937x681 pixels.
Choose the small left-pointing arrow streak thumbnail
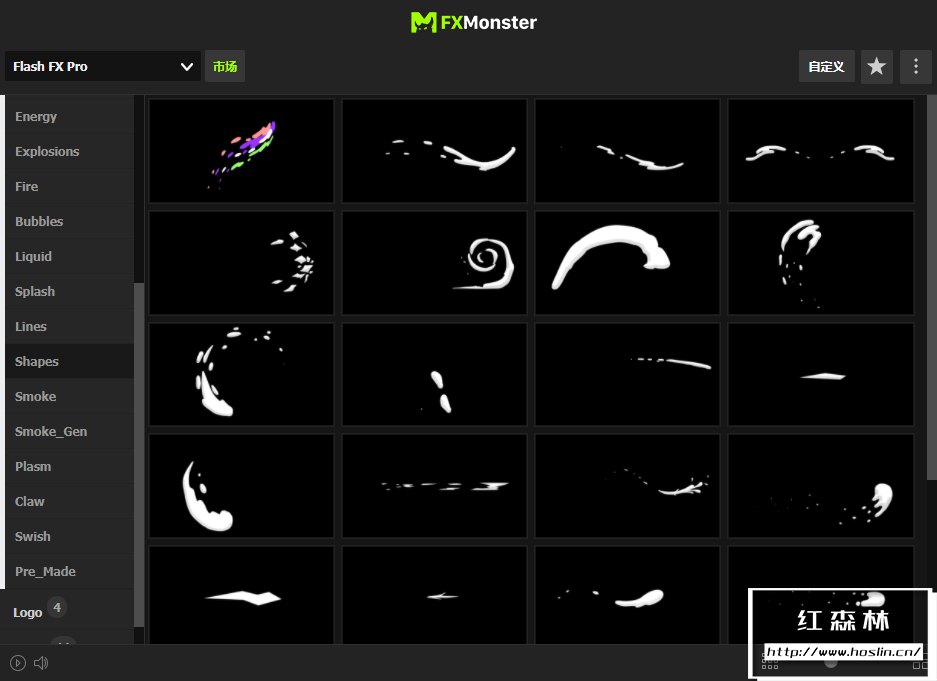pos(434,595)
